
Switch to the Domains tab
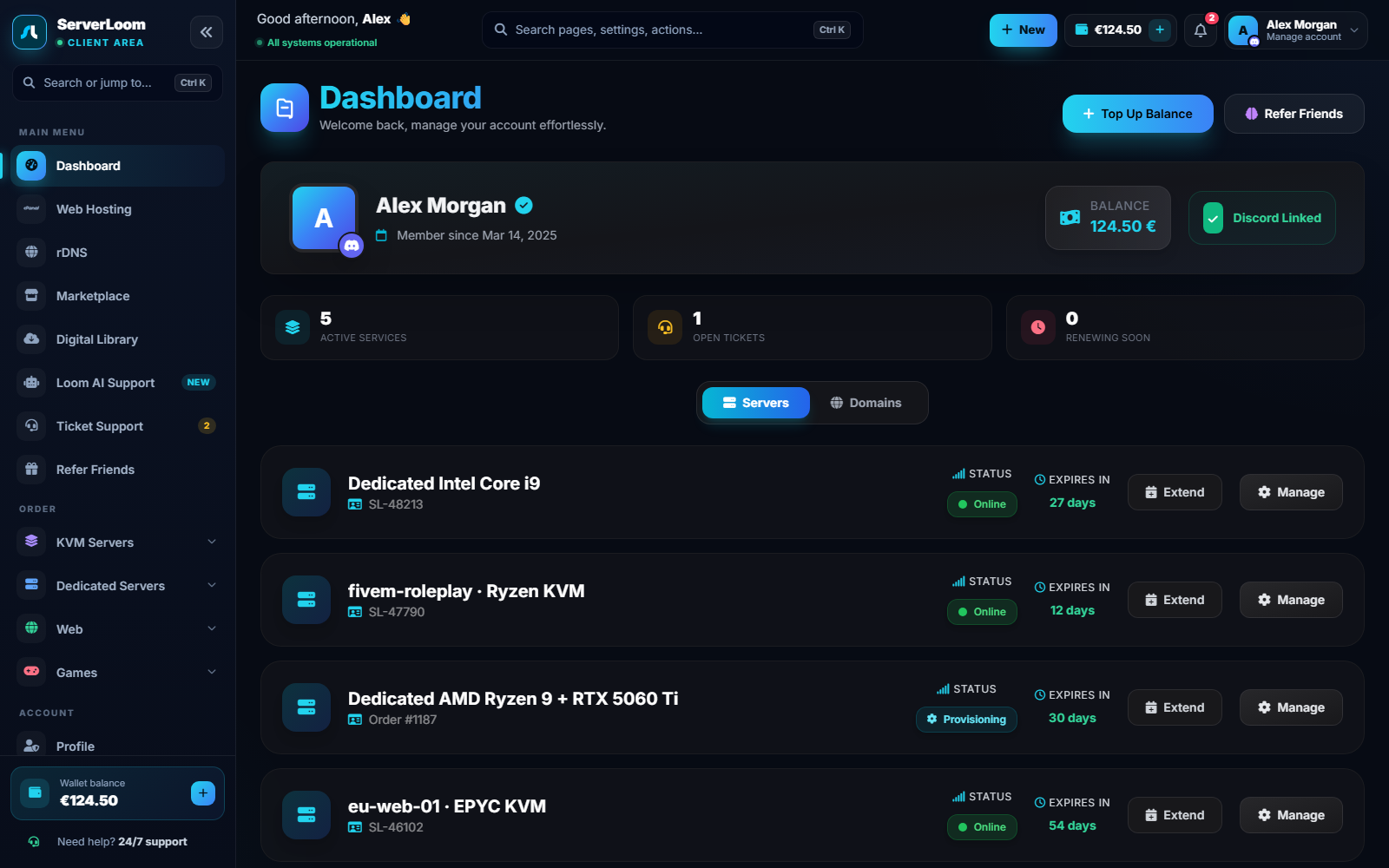[x=866, y=403]
